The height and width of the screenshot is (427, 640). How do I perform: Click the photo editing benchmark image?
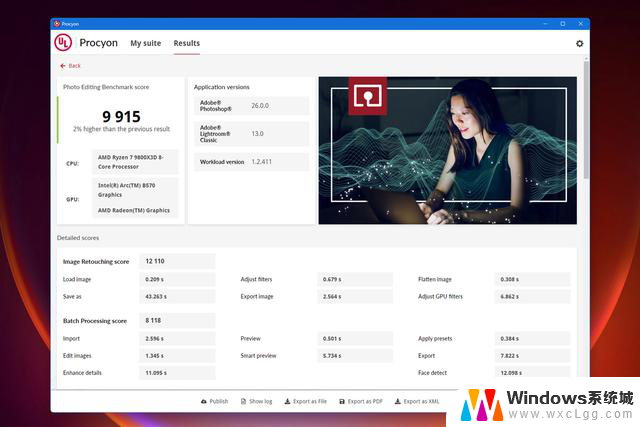pyautogui.click(x=448, y=150)
